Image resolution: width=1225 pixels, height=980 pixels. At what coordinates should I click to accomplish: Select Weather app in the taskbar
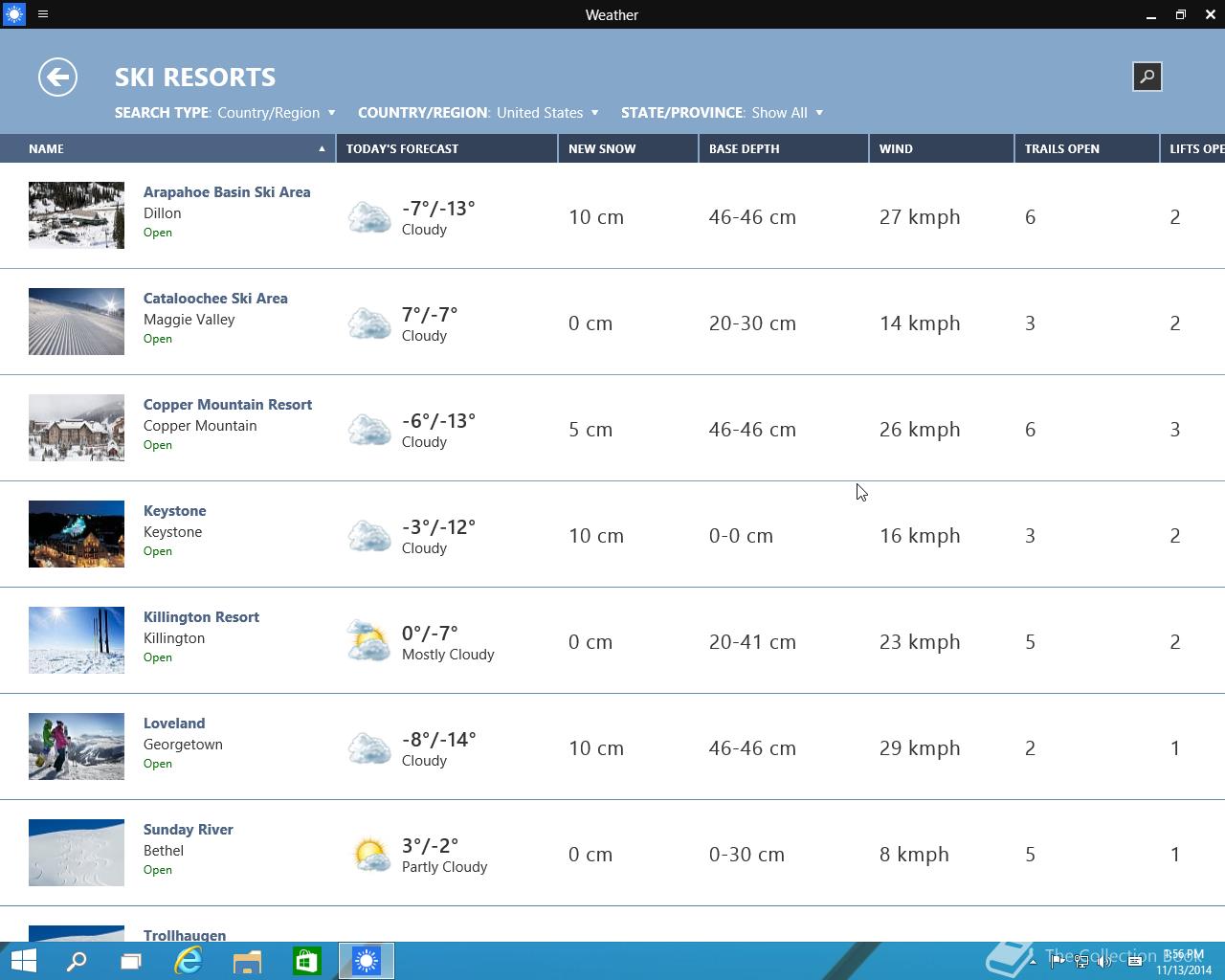(x=367, y=961)
